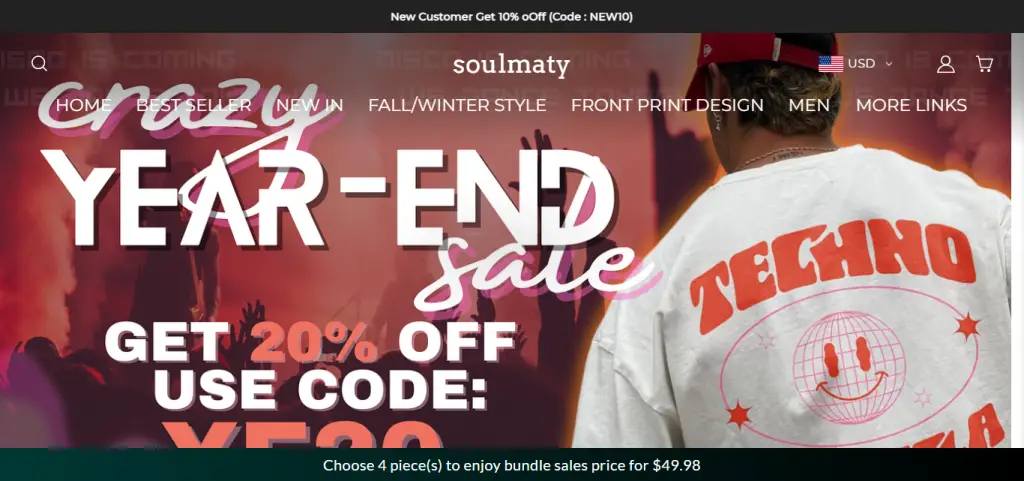Open the FALL/WINTER STYLE category

coord(457,105)
